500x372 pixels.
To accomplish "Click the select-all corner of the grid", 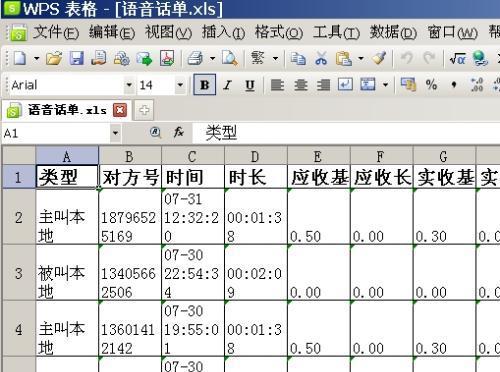I will pos(19,156).
